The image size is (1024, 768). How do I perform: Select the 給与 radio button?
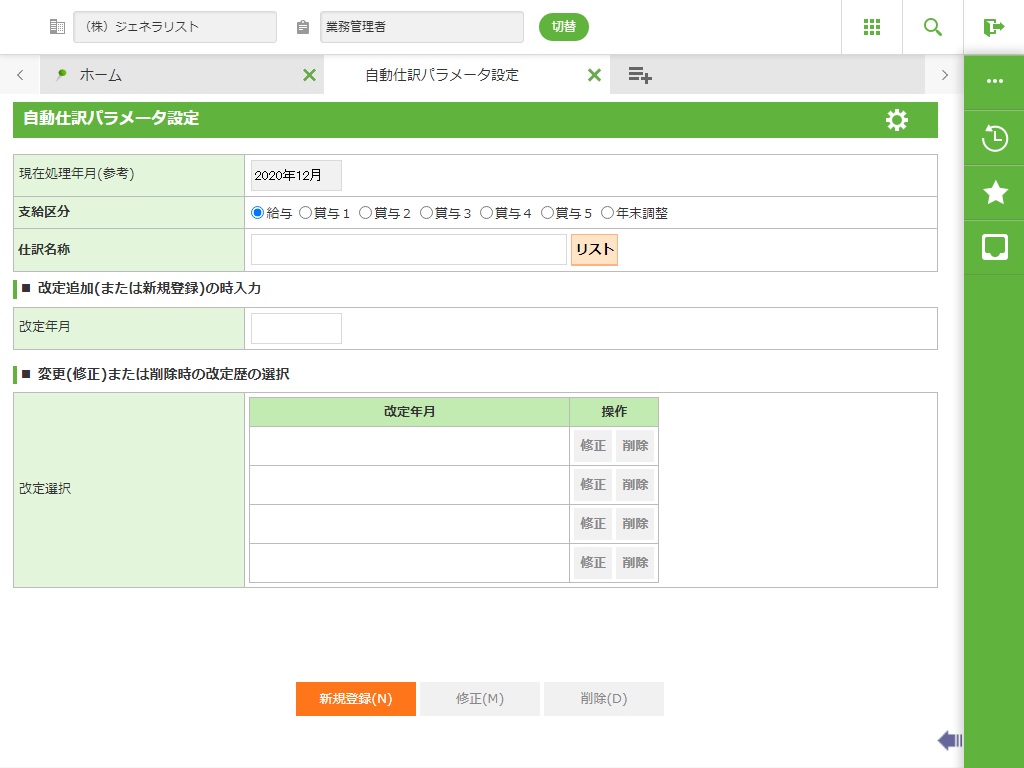(x=258, y=213)
